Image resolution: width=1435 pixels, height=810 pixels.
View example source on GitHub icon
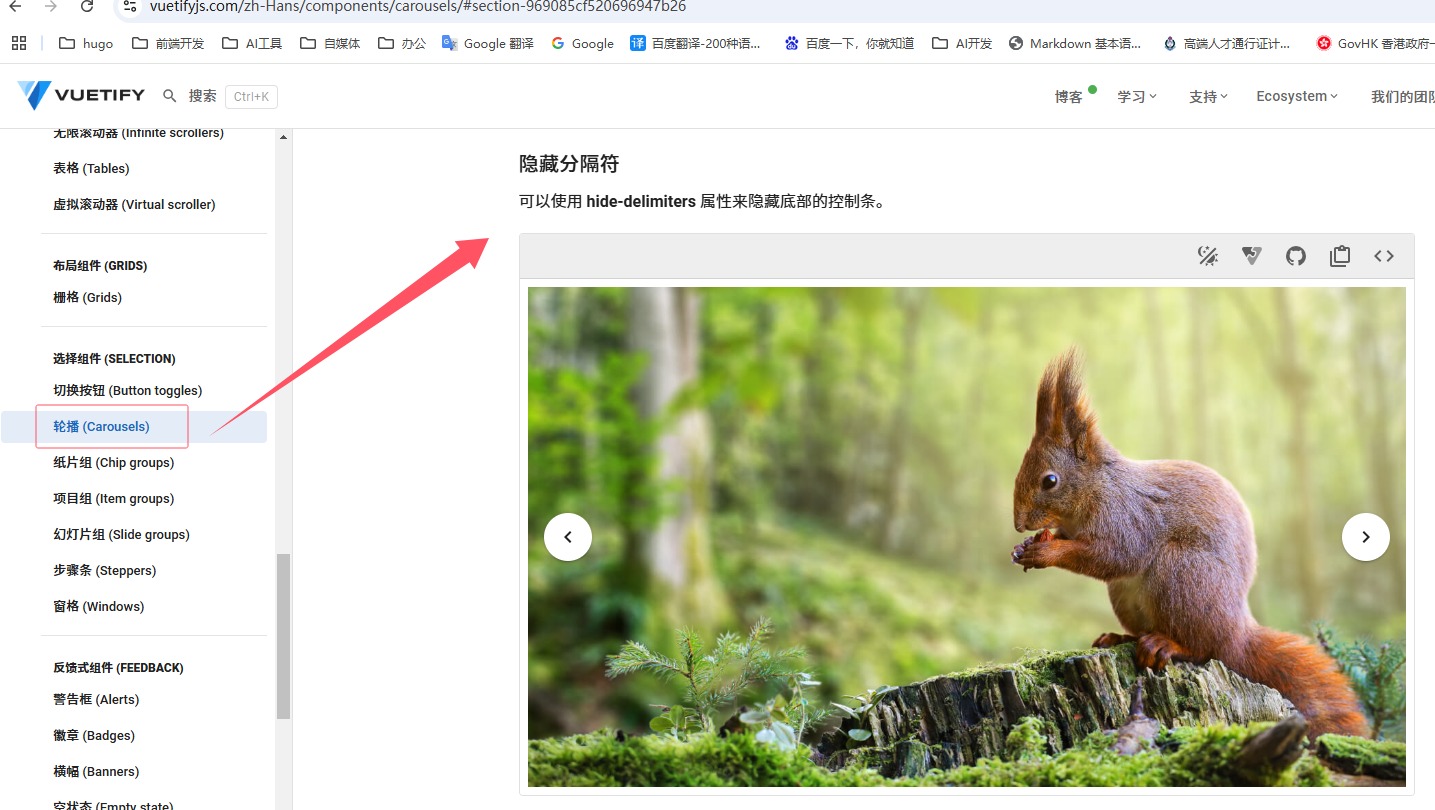tap(1296, 256)
